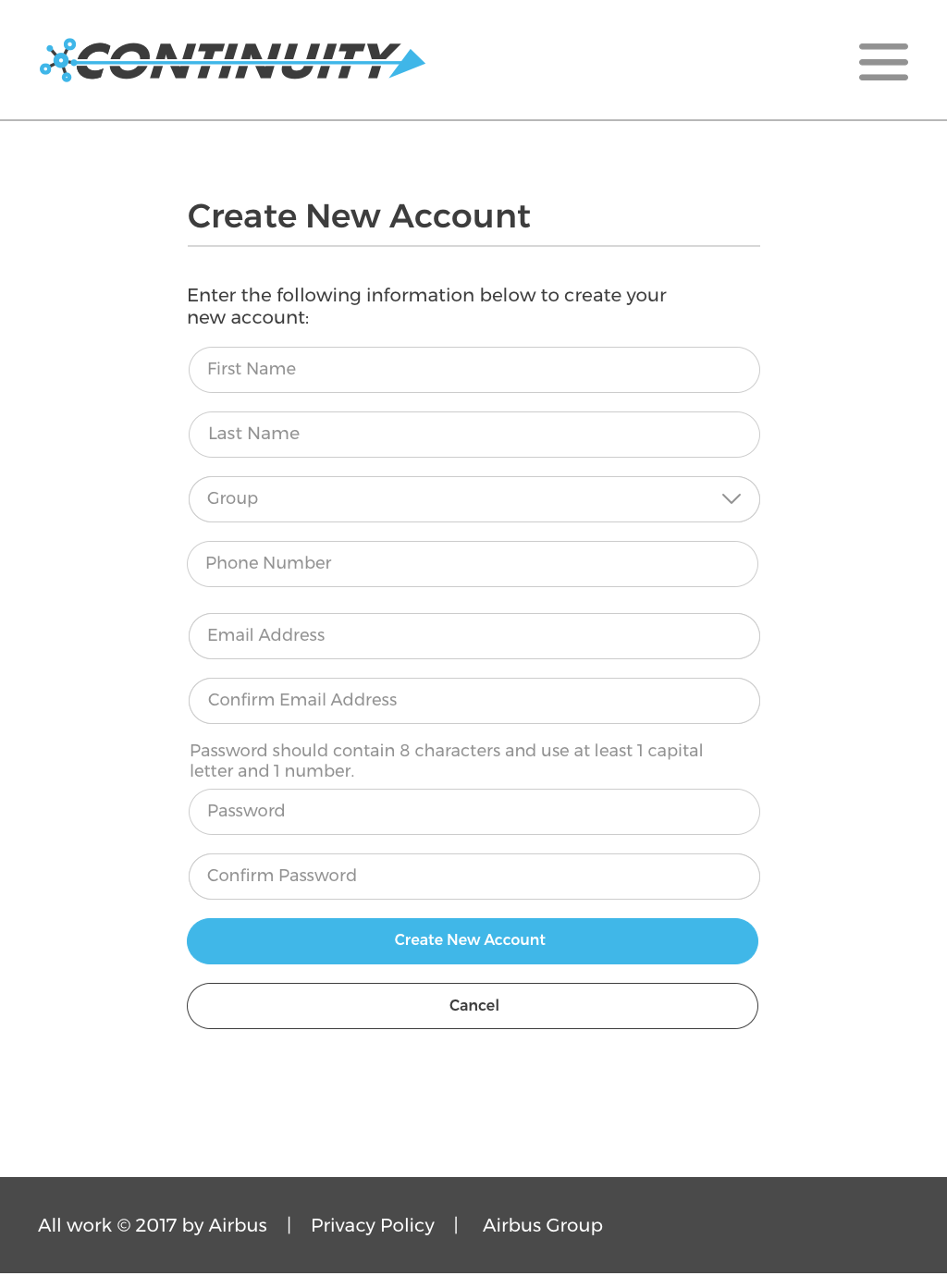Click the Confirm Password field
947x1288 pixels.
tap(474, 877)
